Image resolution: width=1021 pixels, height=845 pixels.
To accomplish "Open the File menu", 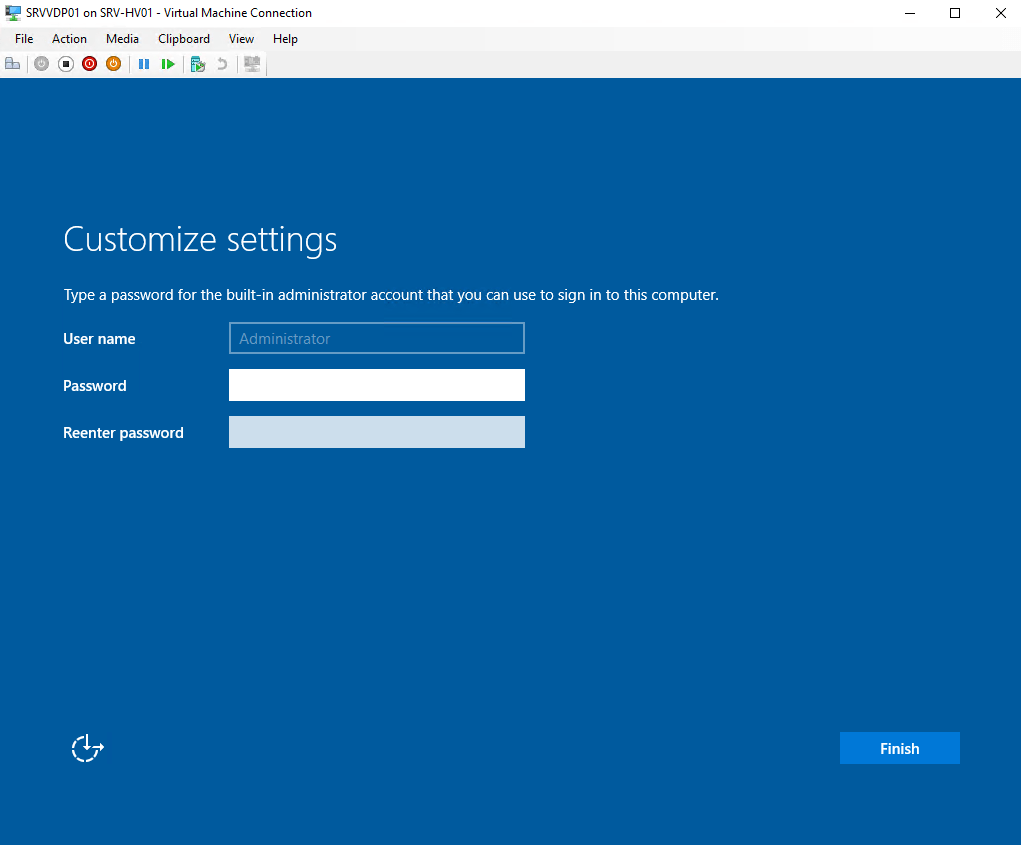I will pos(24,39).
